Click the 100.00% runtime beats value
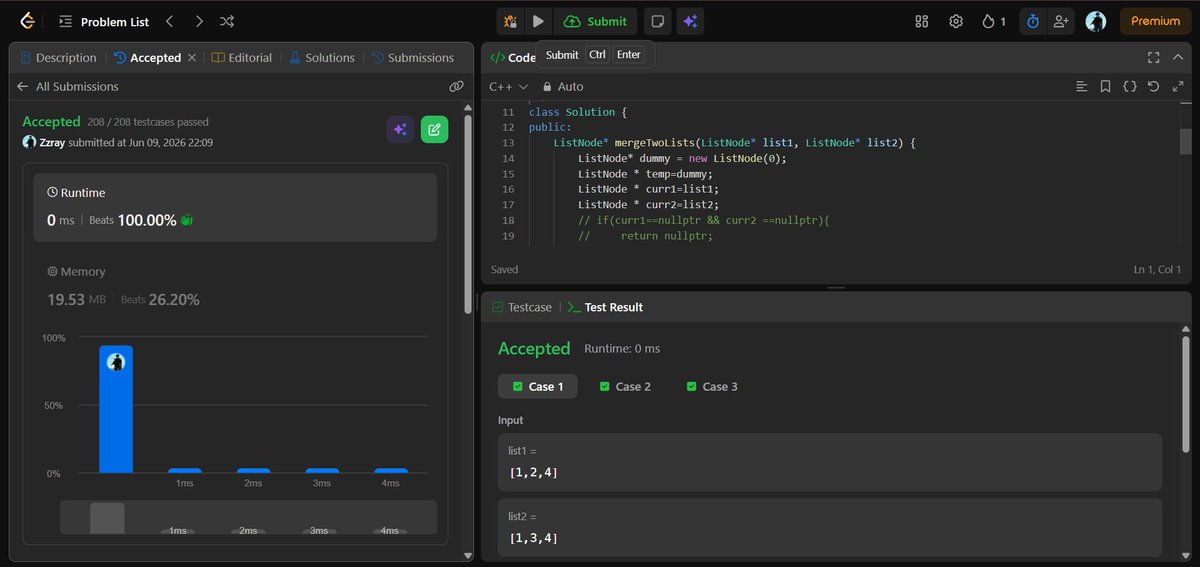The image size is (1200, 567). pyautogui.click(x=147, y=220)
